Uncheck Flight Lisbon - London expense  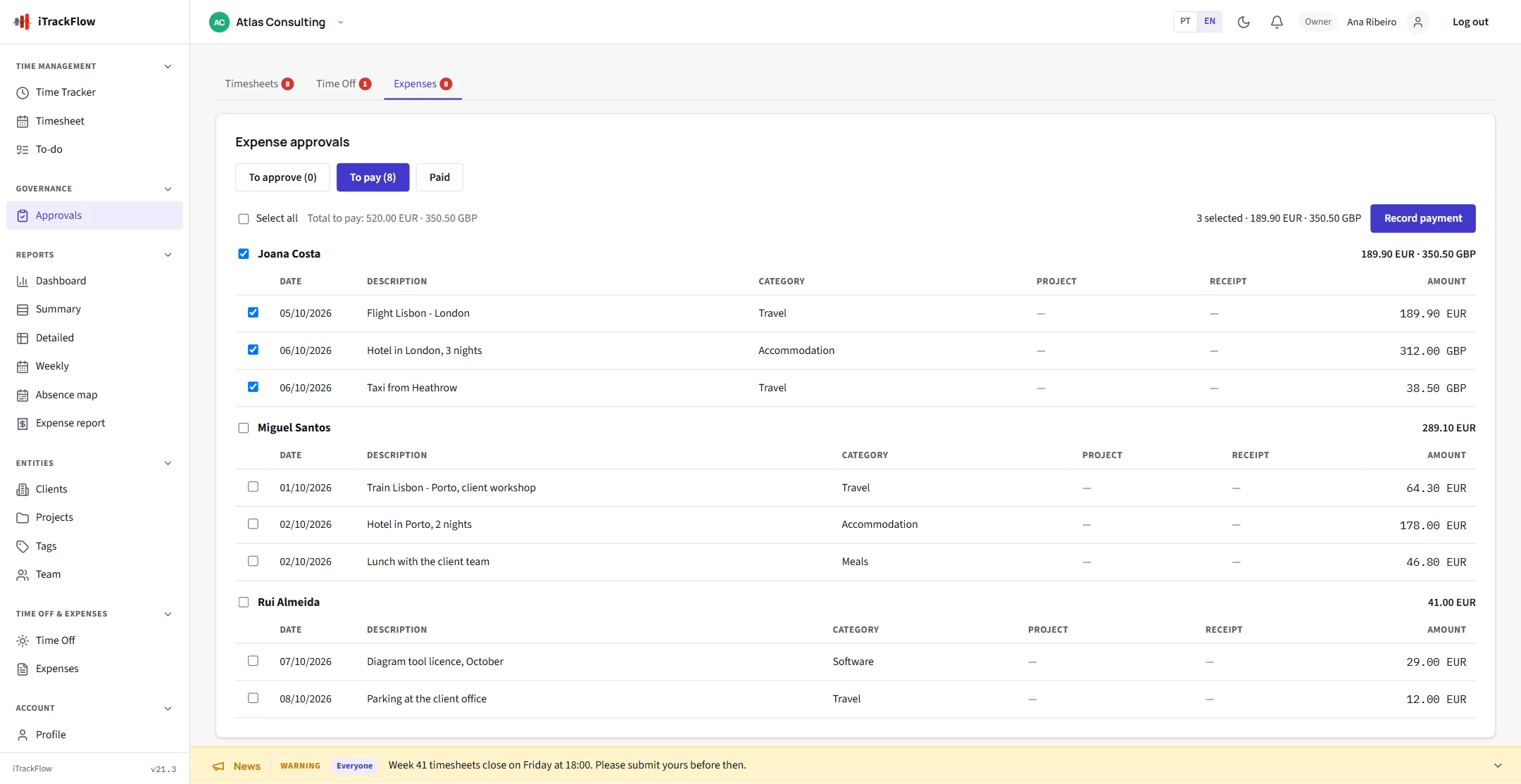point(253,312)
